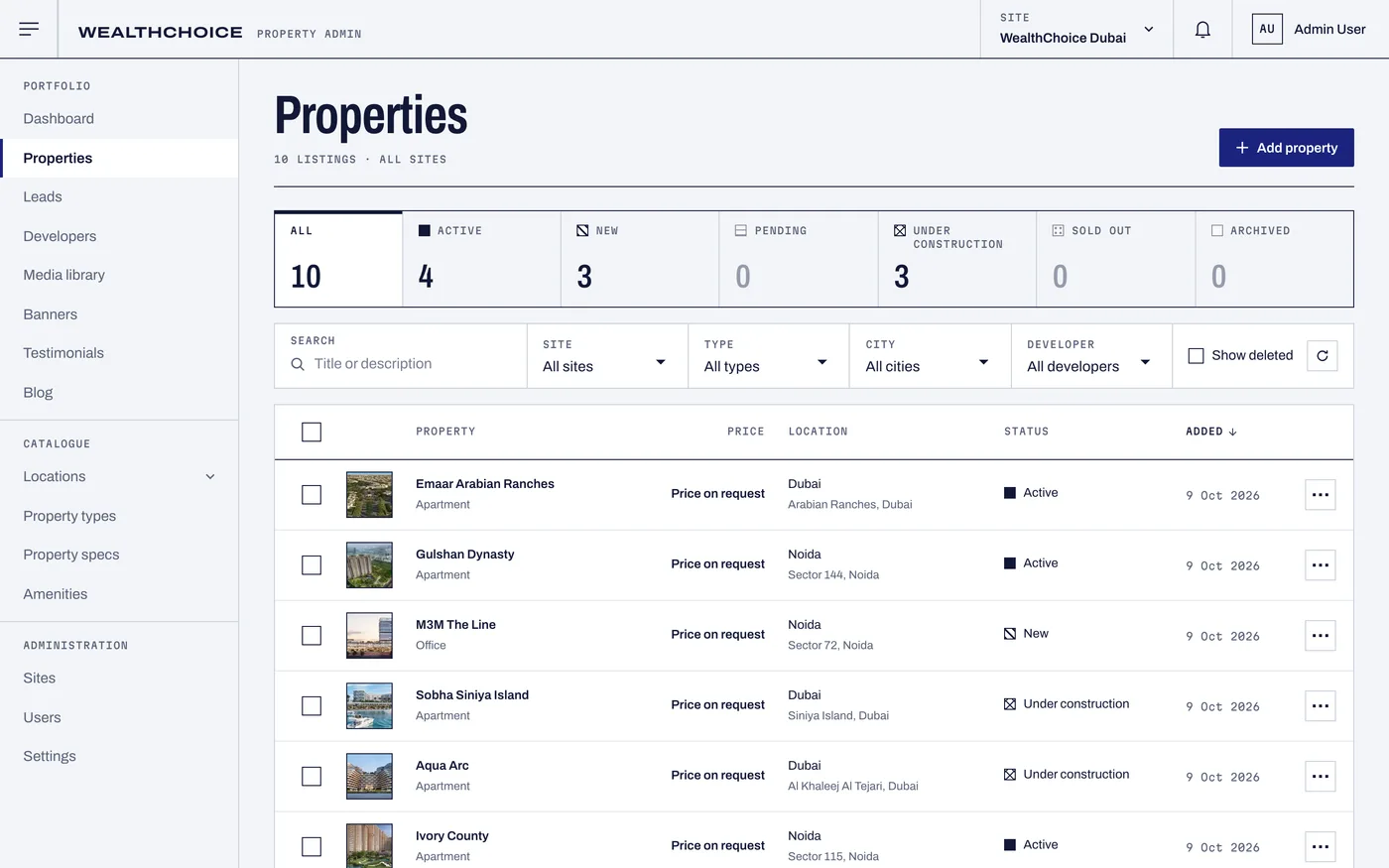This screenshot has width=1389, height=868.
Task: Open actions menu for Gulshan Dynasty
Action: [1321, 564]
